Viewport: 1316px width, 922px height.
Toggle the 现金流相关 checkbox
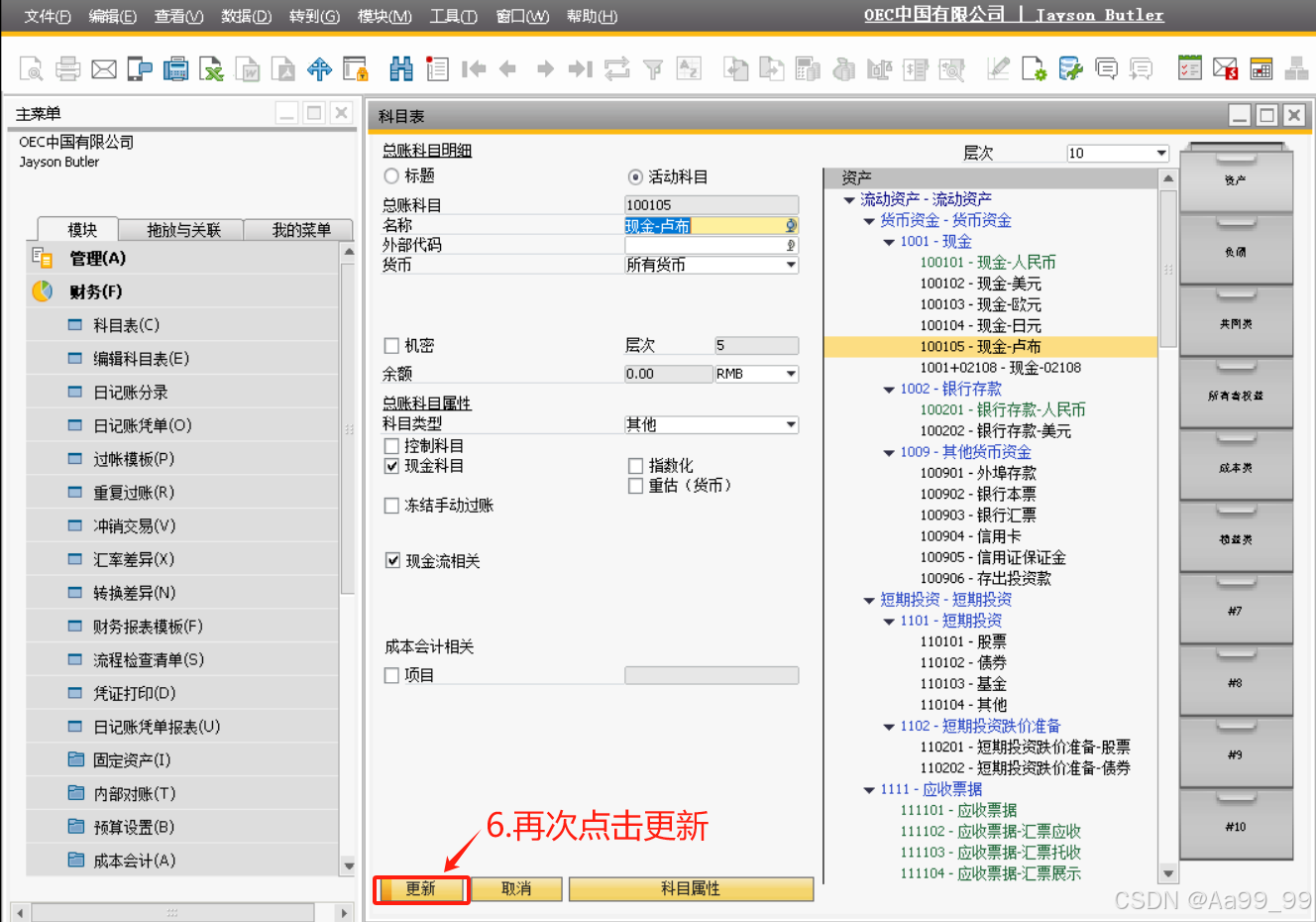pos(392,560)
